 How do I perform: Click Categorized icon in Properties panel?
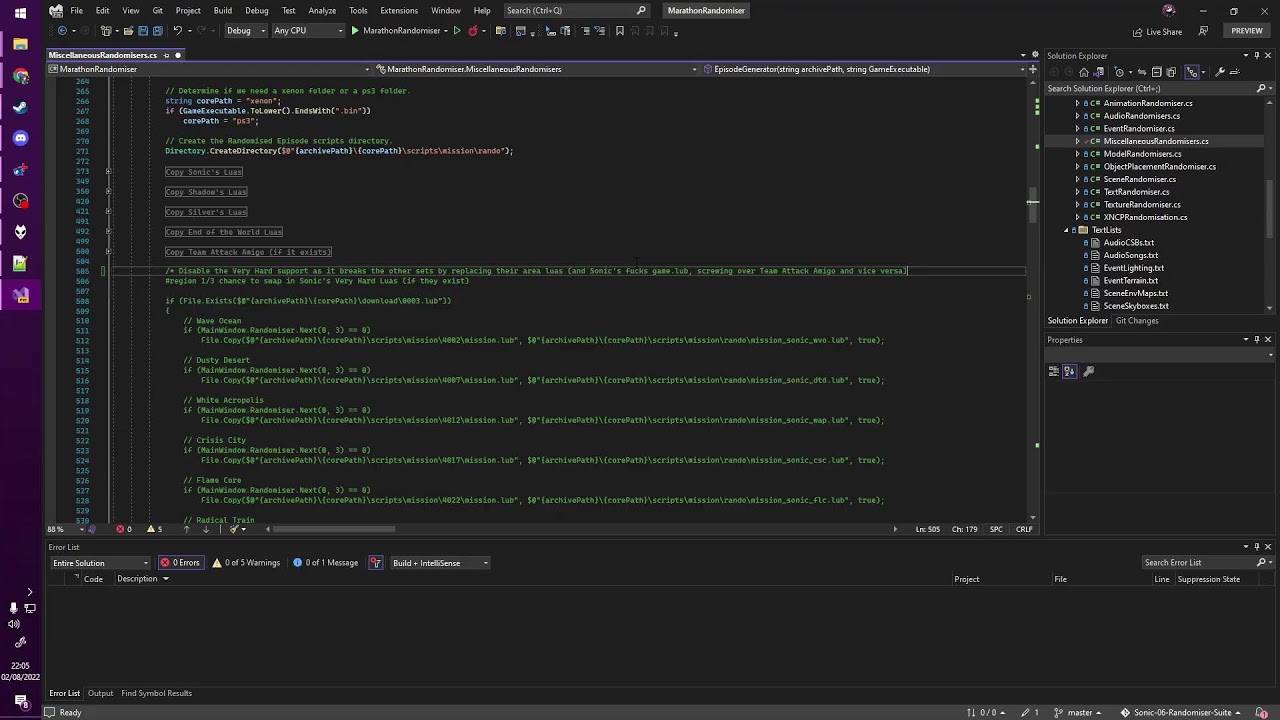pos(1053,371)
